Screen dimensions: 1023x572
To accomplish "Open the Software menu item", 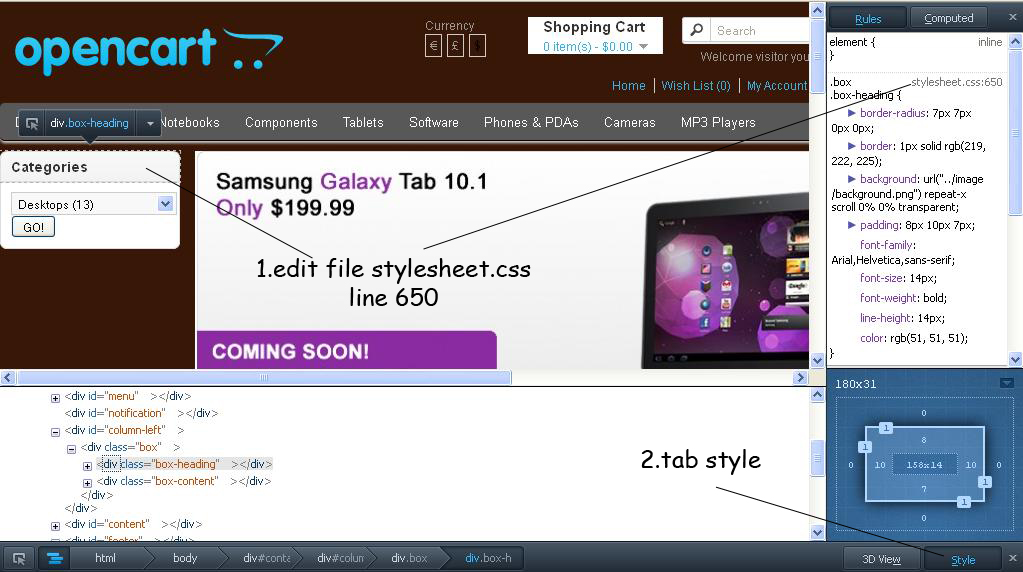I will coord(434,122).
